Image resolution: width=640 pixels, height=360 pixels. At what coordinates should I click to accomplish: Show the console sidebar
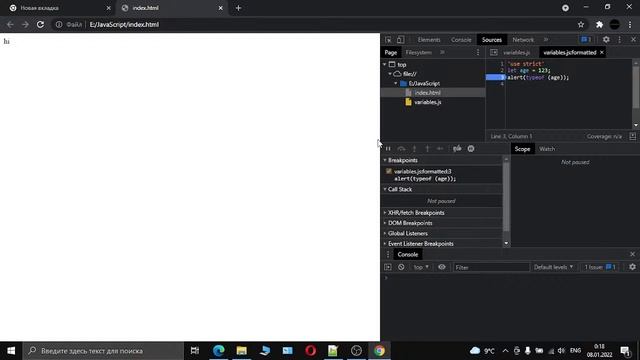tap(388, 267)
